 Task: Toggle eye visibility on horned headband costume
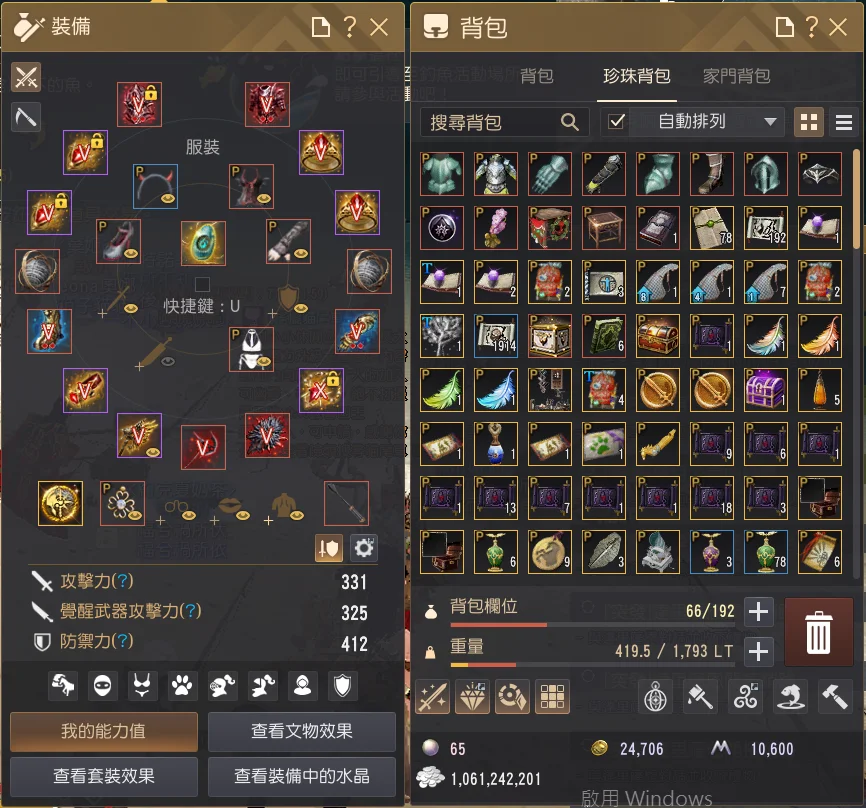click(168, 198)
